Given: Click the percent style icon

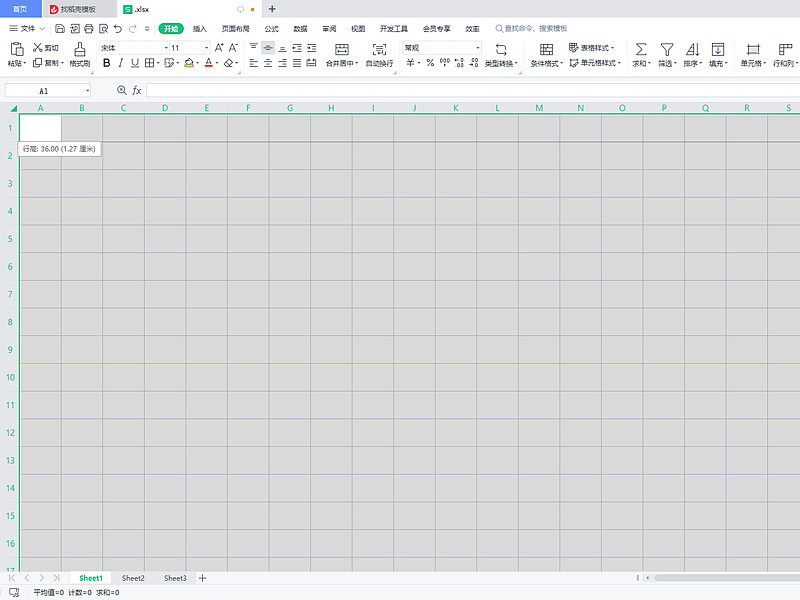Looking at the screenshot, I should click(x=430, y=63).
